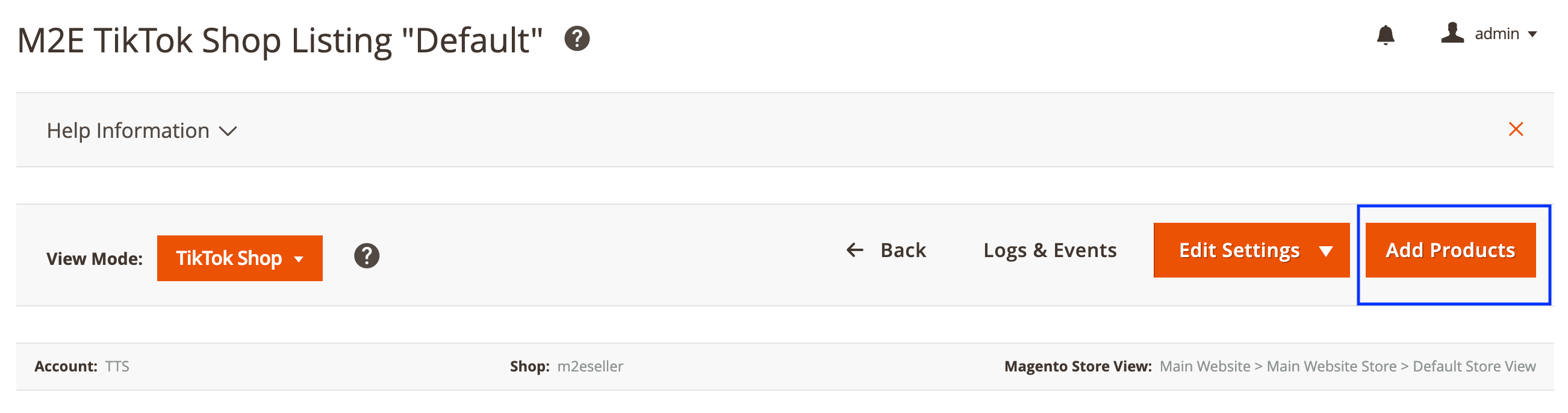Click the admin user avatar icon
1568x413 pixels.
(1452, 33)
